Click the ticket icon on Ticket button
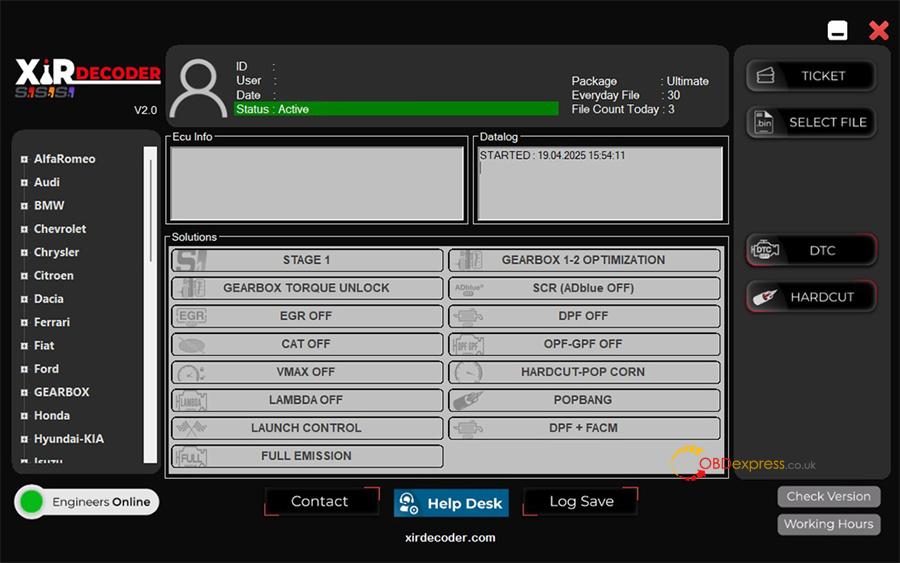The width and height of the screenshot is (900, 563). [766, 76]
